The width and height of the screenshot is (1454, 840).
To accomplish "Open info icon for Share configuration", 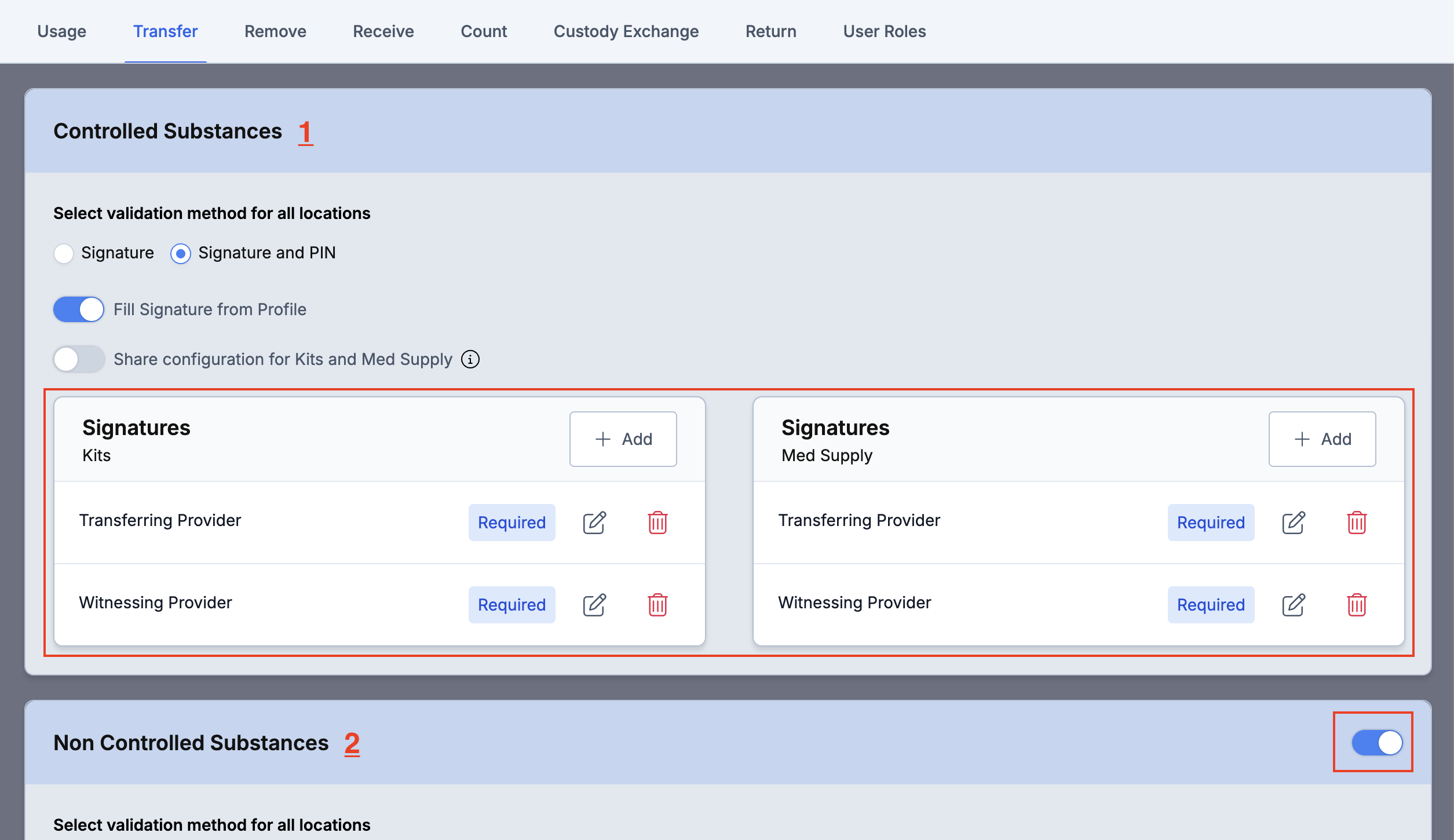I will coord(470,359).
